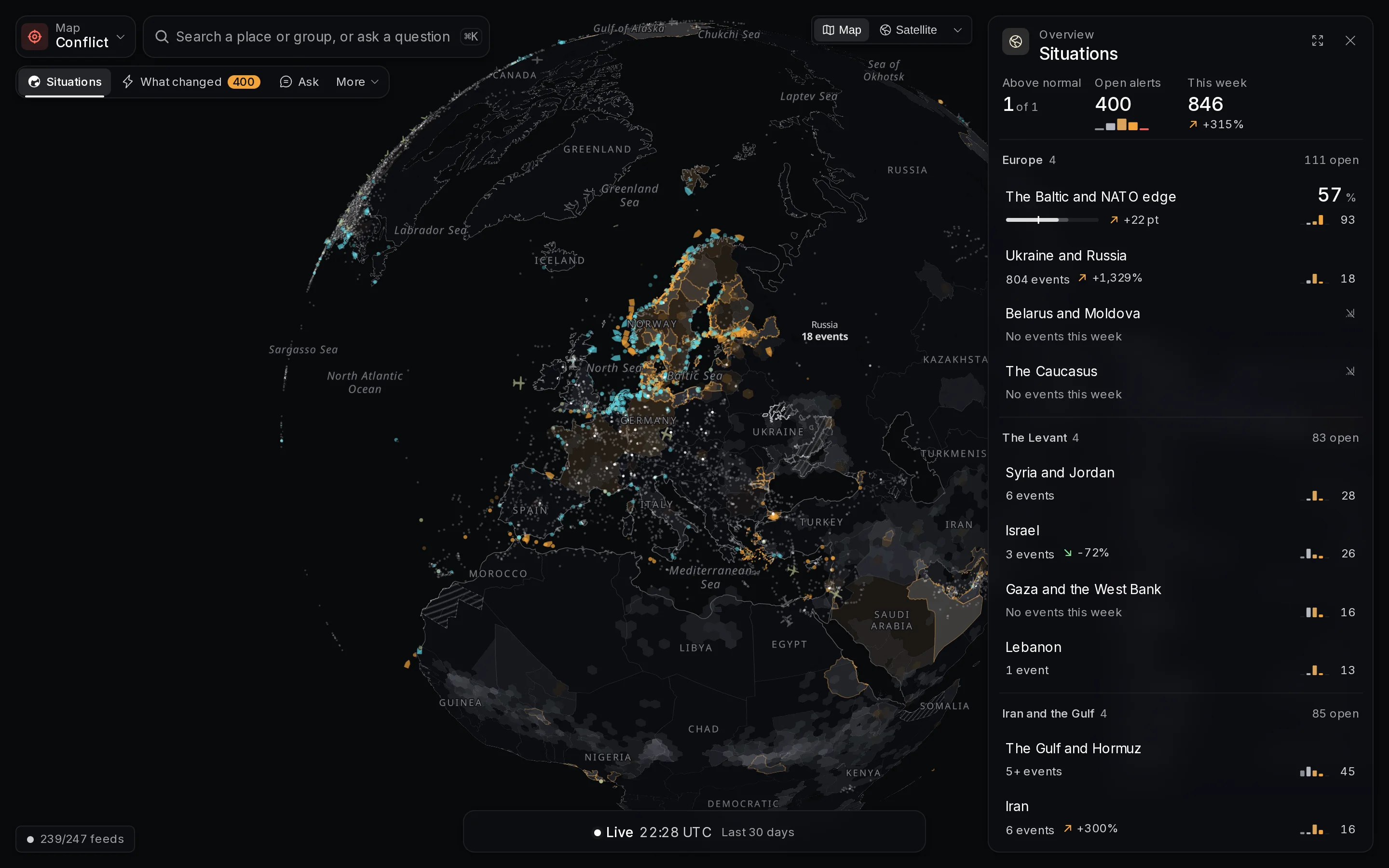Open Ukraine and Russia situation
The width and height of the screenshot is (1389, 868).
[x=1180, y=266]
